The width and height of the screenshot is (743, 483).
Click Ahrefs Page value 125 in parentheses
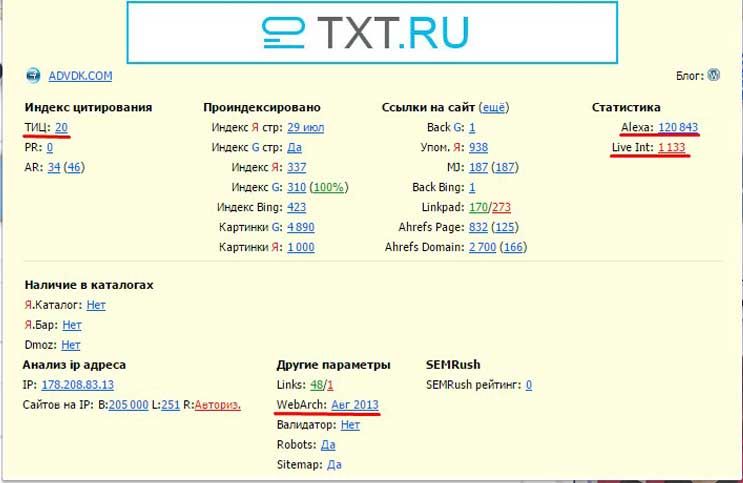pyautogui.click(x=505, y=227)
